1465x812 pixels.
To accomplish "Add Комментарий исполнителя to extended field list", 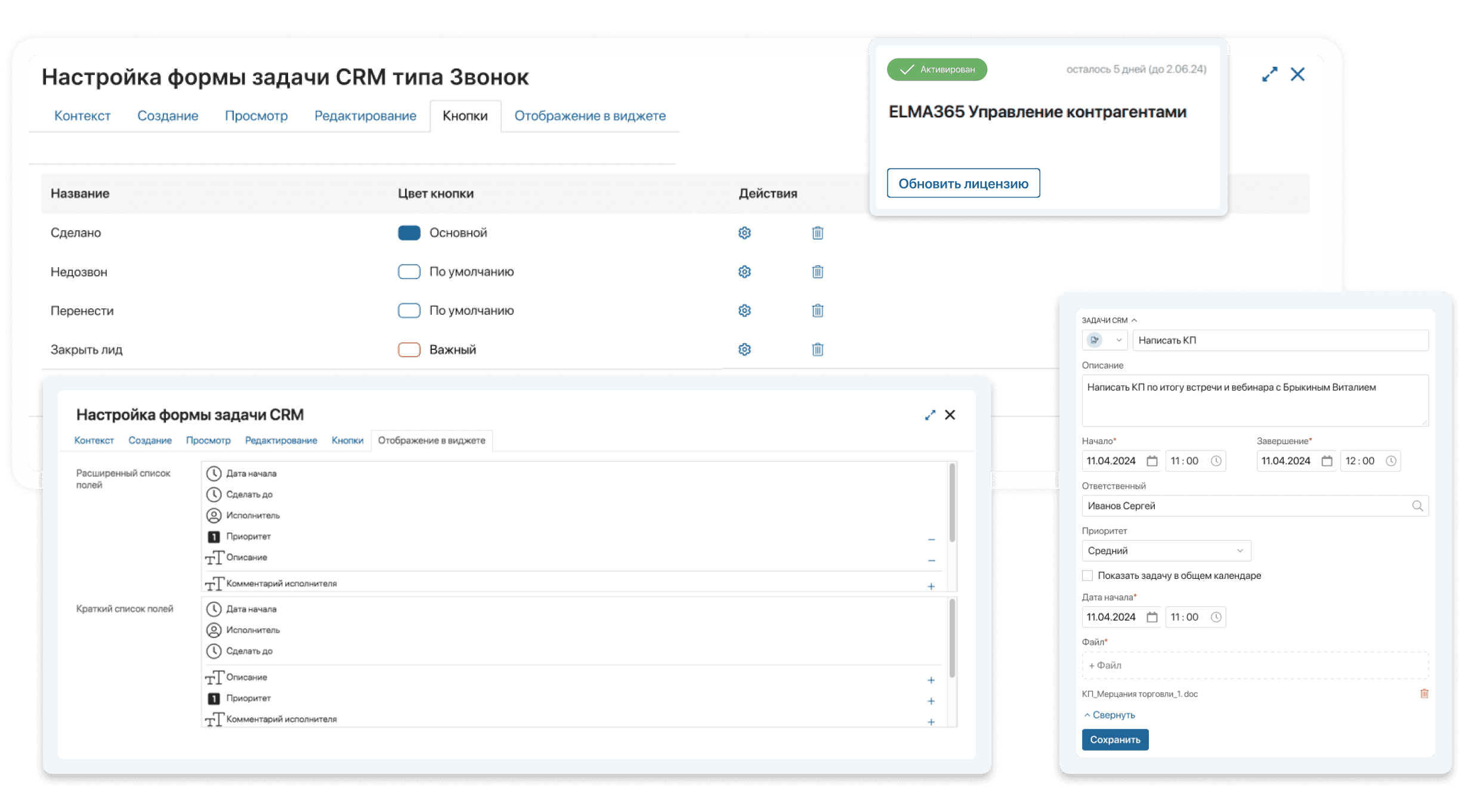I will point(931,587).
